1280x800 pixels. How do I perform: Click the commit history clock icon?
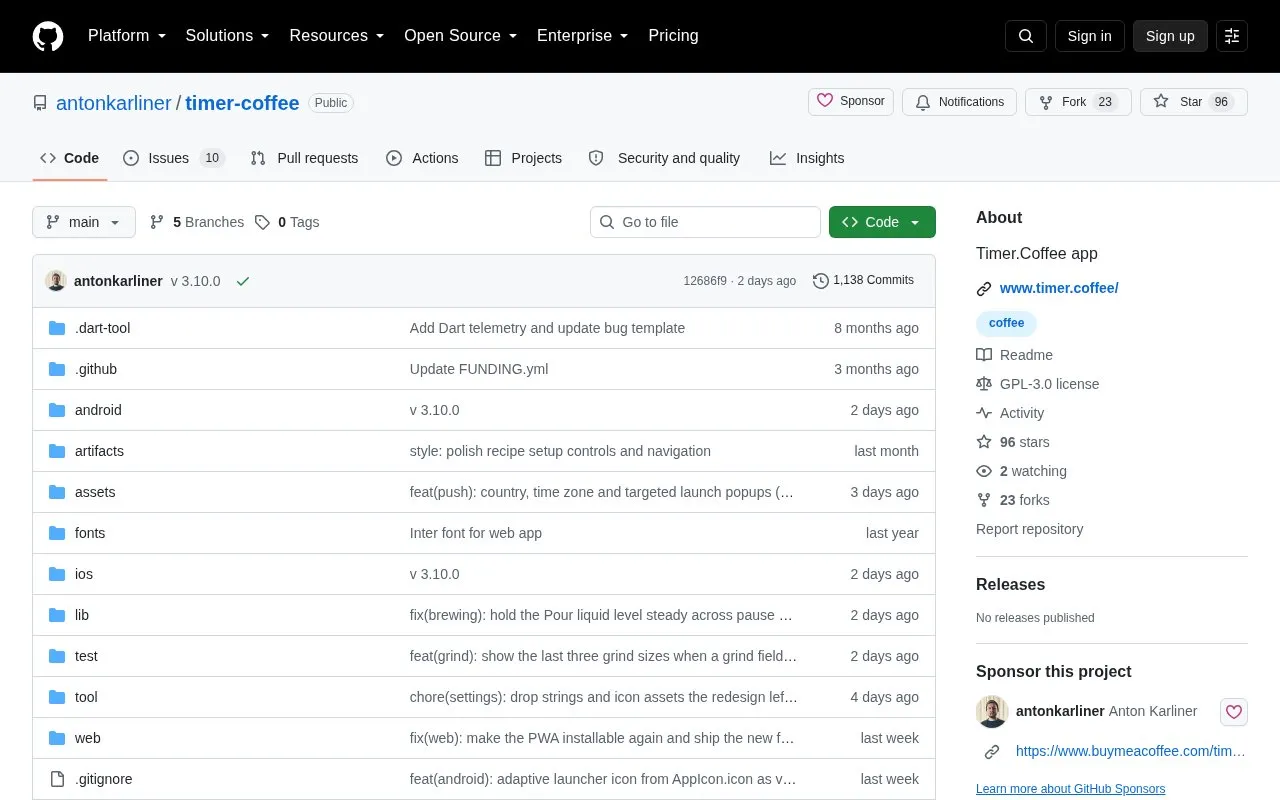(x=821, y=281)
